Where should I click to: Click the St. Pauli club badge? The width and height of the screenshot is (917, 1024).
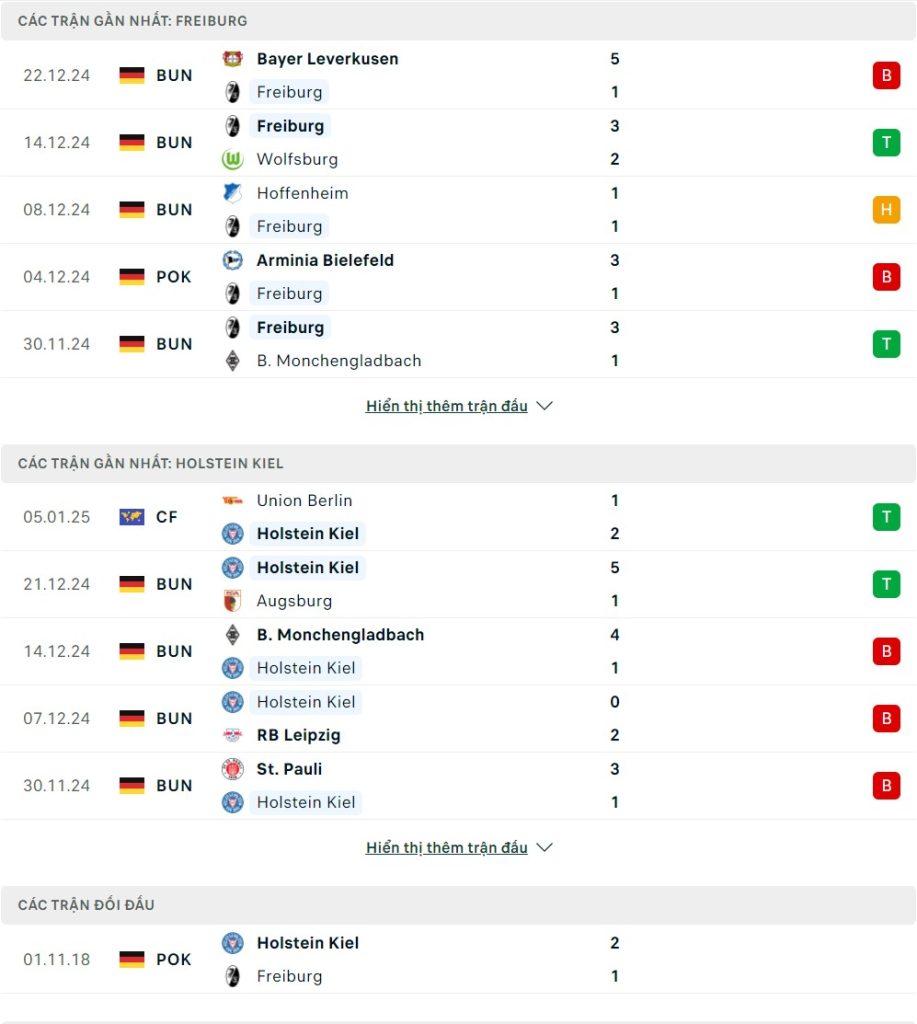click(233, 769)
